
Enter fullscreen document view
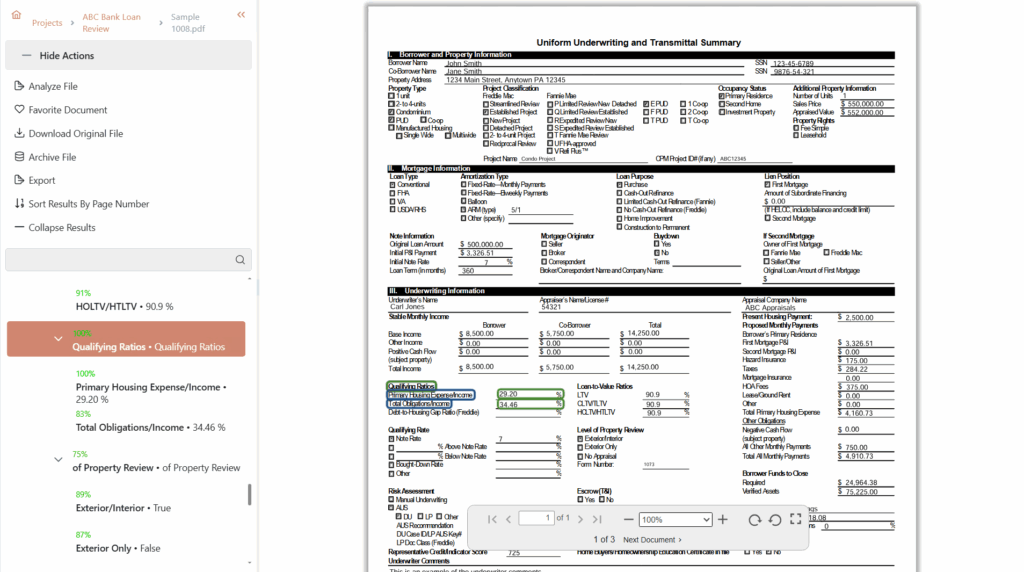click(x=796, y=519)
